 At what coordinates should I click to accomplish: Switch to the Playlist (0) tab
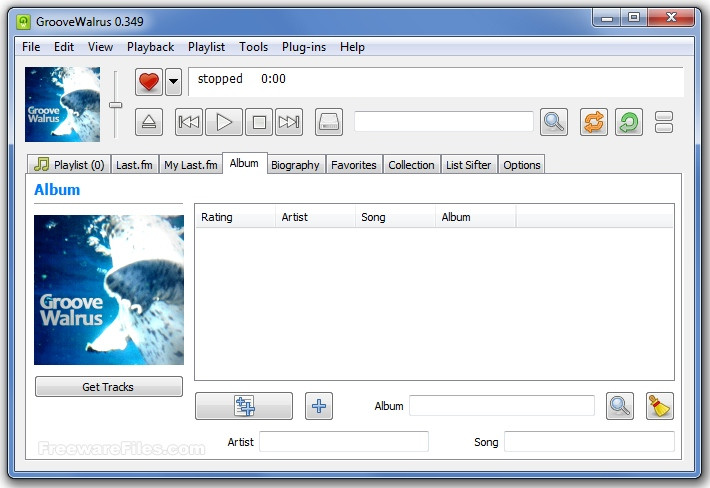[x=69, y=165]
